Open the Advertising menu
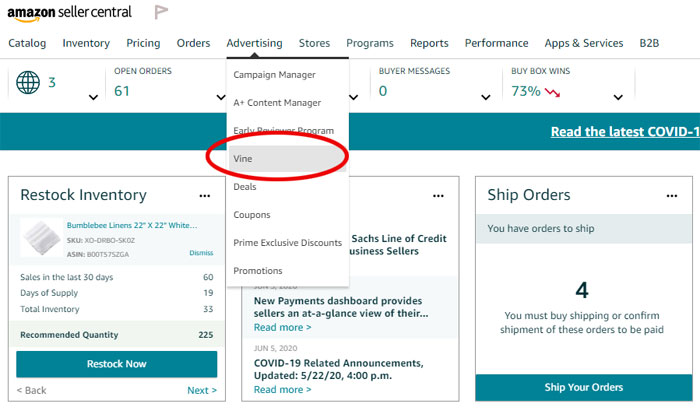Screen dimensions: 700x414 point(254,43)
